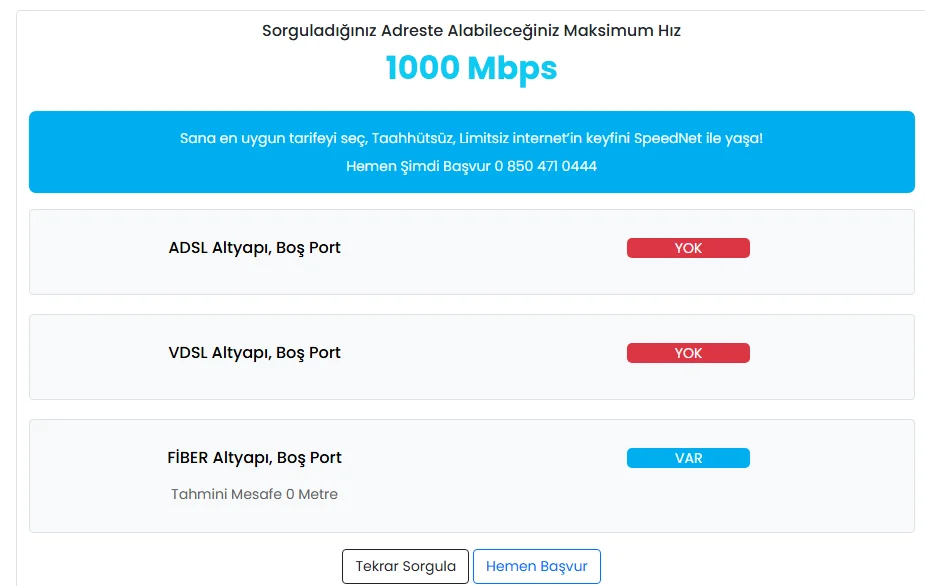Screen dimensions: 925x586
Task: Click 'Sana en uygun tarifeyi seç' banner text
Action: [x=273, y=138]
